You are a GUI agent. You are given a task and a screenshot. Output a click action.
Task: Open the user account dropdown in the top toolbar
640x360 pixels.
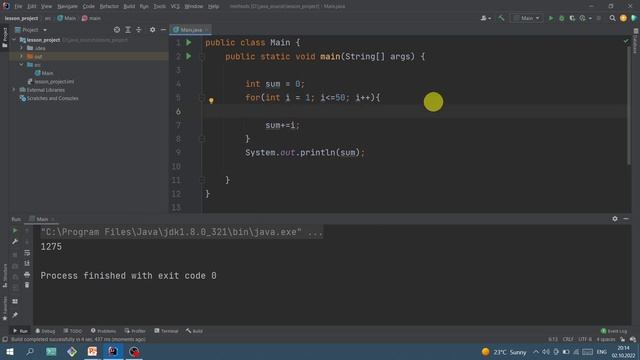coord(486,18)
